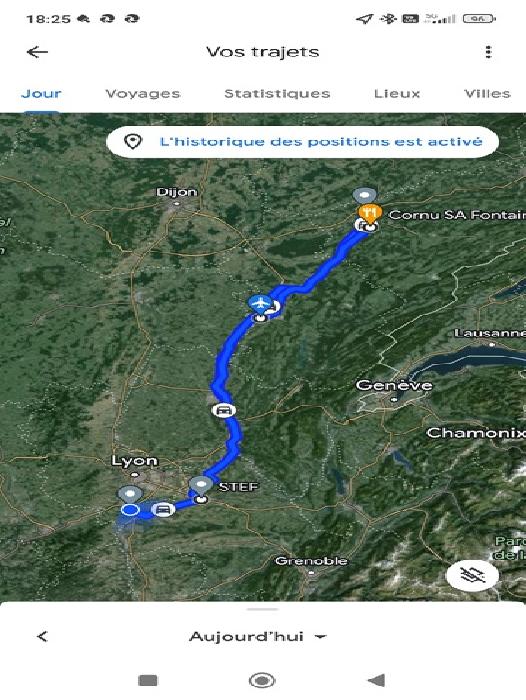Select the orange restaurant pin near Cornu SA

(370, 213)
